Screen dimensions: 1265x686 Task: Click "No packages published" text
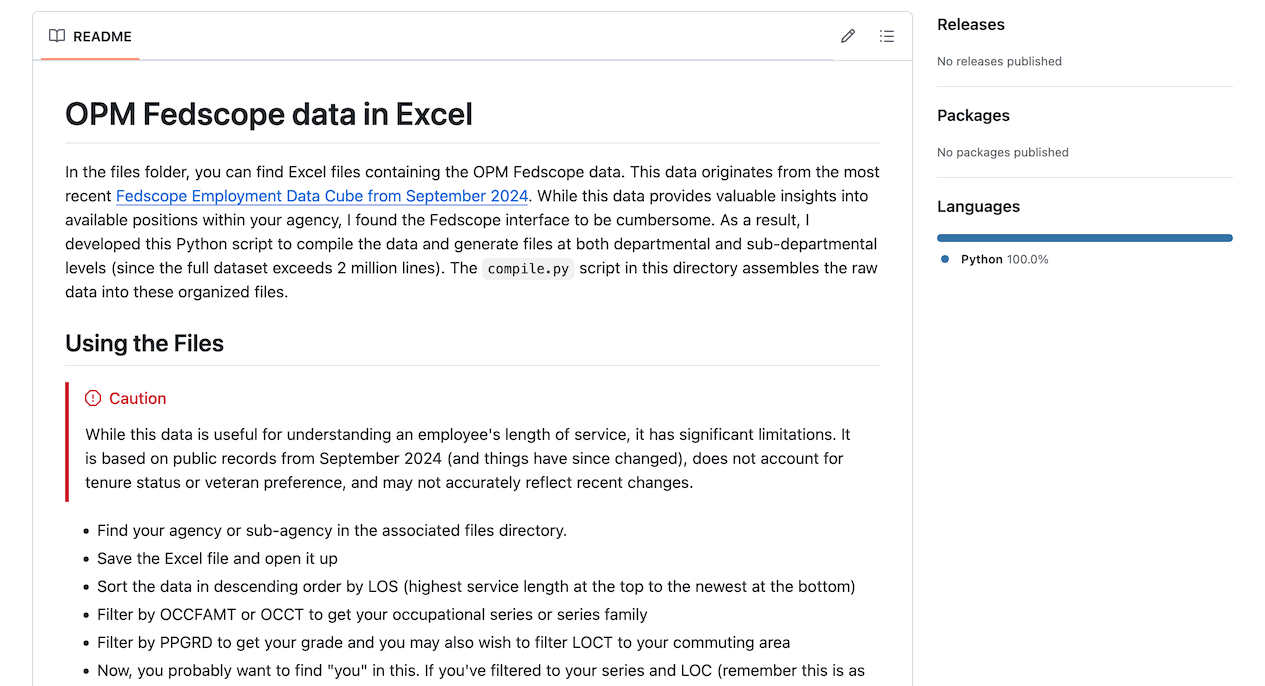coord(1003,152)
